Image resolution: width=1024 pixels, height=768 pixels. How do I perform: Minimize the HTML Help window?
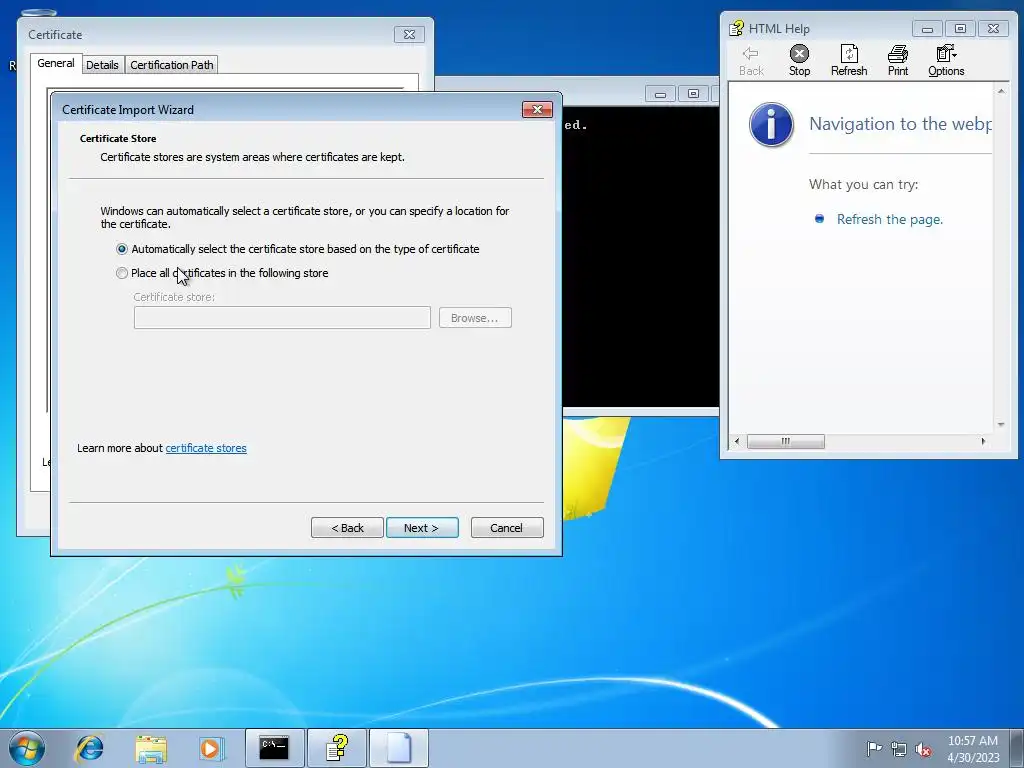coord(927,29)
